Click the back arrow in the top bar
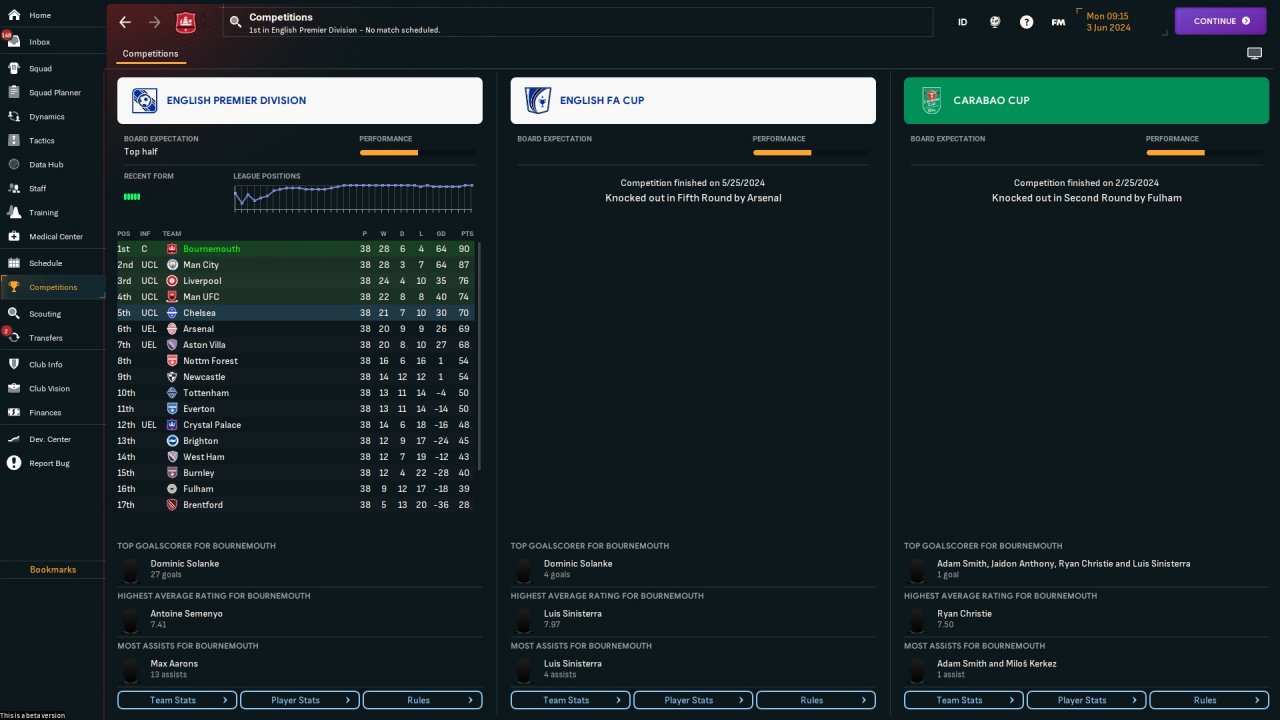This screenshot has width=1280, height=720. [x=125, y=22]
